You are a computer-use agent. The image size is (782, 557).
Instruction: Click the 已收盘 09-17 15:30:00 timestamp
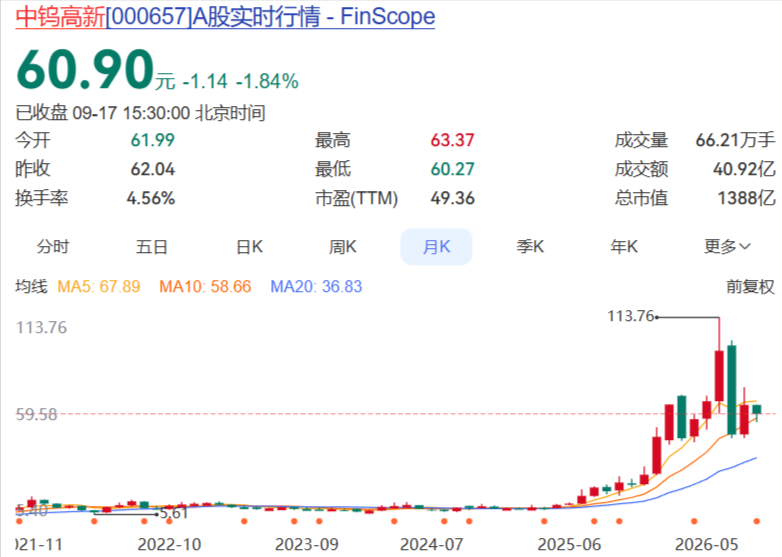[140, 113]
